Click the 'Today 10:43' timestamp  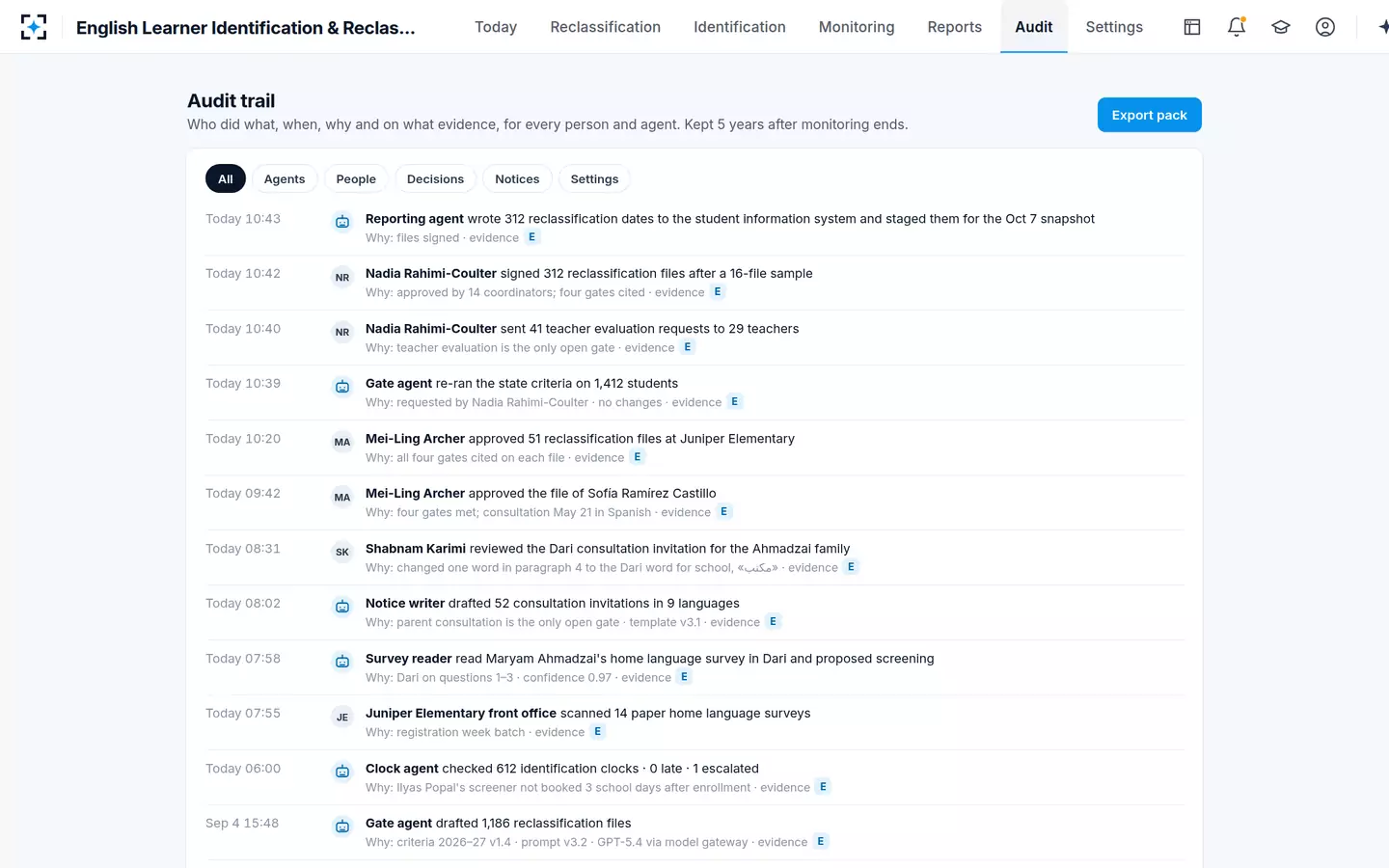(243, 219)
